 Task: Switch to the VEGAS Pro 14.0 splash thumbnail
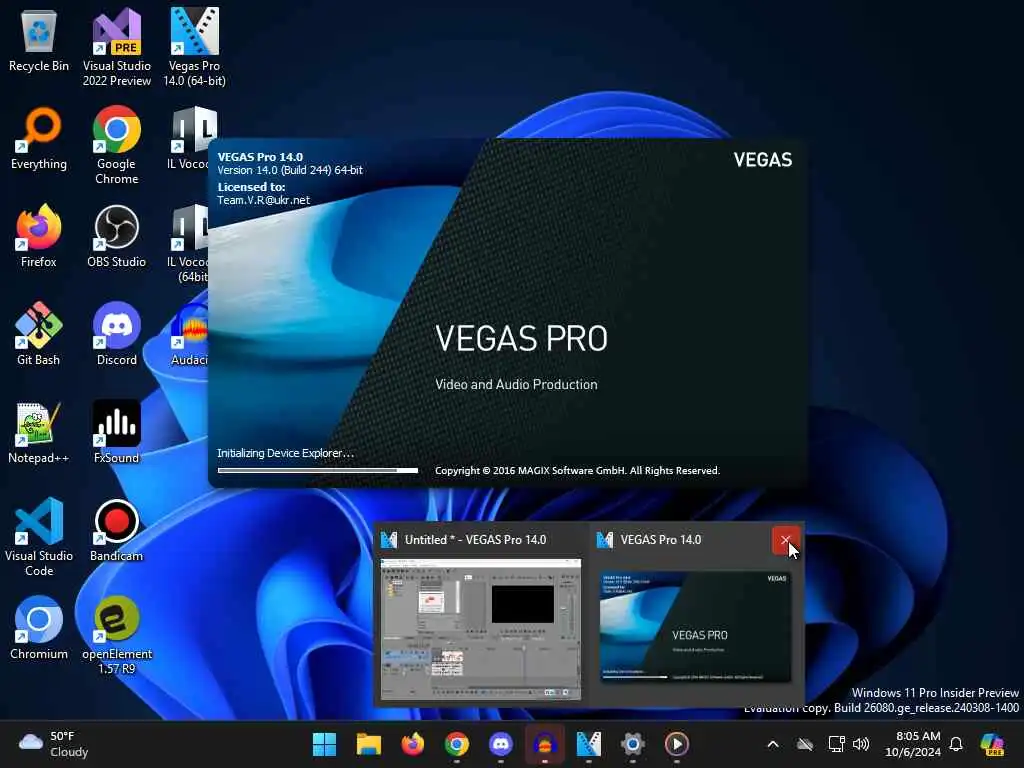click(696, 626)
